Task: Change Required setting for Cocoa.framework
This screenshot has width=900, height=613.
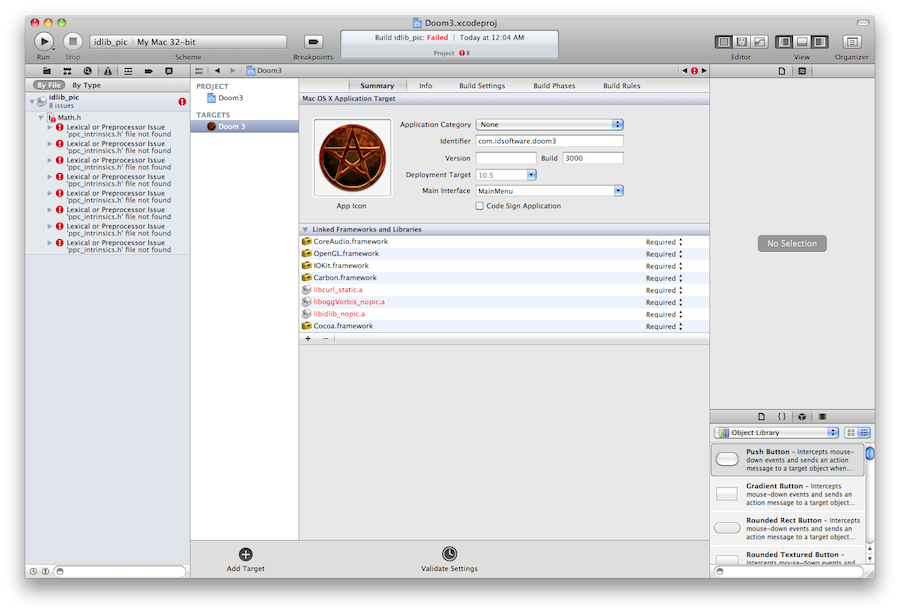Action: click(664, 327)
